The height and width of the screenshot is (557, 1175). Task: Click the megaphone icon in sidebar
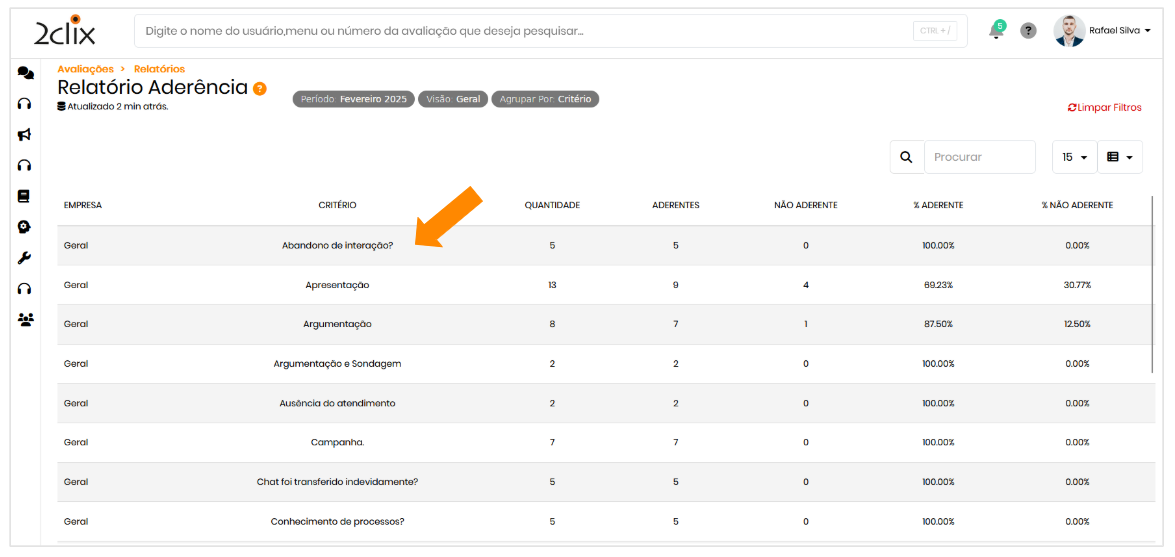pos(25,134)
